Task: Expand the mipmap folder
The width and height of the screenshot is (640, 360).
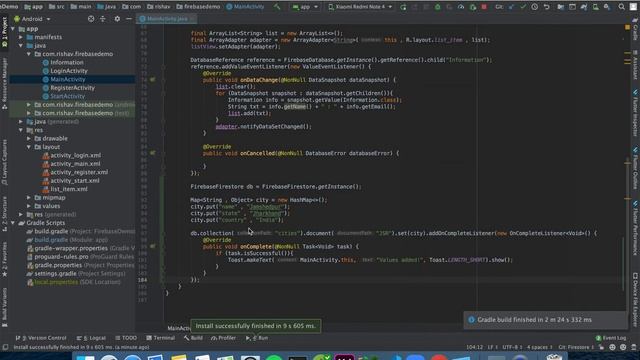Action: [x=29, y=198]
